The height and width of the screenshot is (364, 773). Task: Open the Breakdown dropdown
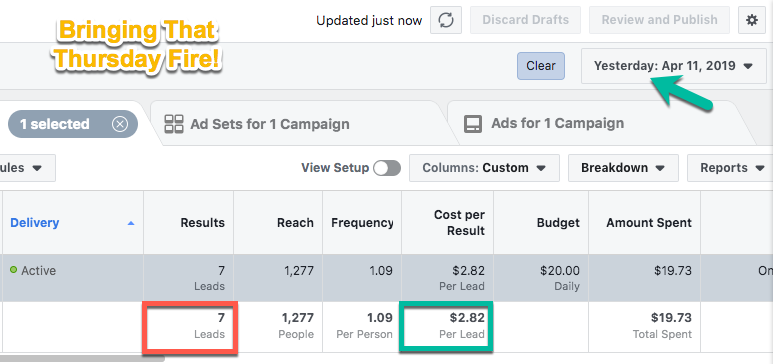tap(623, 168)
